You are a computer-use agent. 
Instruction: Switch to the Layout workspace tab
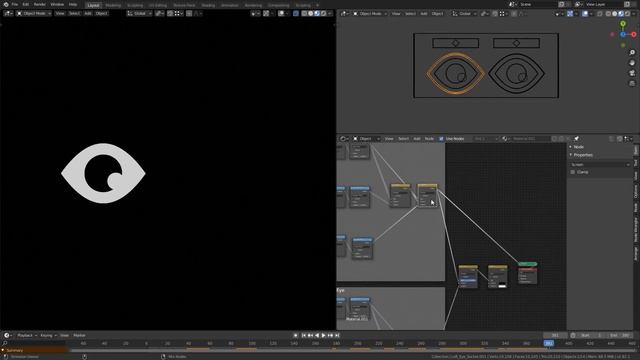pyautogui.click(x=93, y=5)
